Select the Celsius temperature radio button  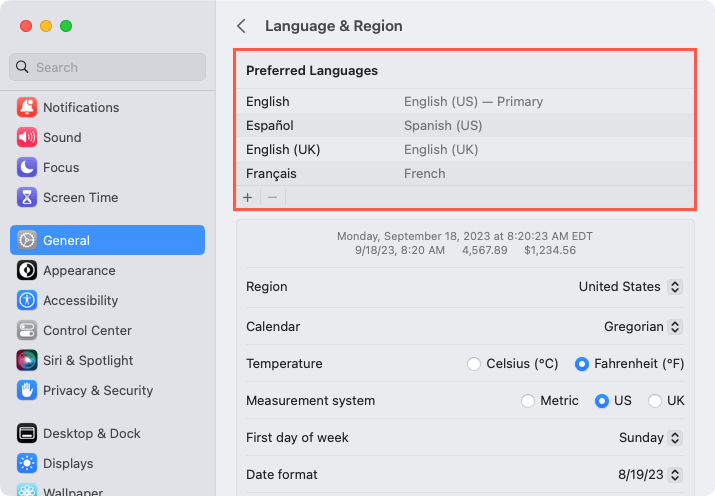click(474, 364)
